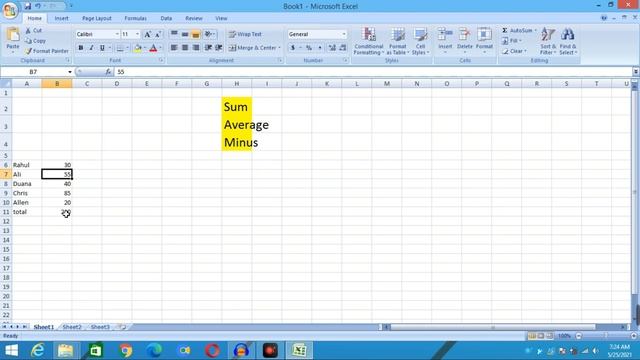Open the General number format dropdown
The width and height of the screenshot is (640, 360).
click(x=344, y=34)
